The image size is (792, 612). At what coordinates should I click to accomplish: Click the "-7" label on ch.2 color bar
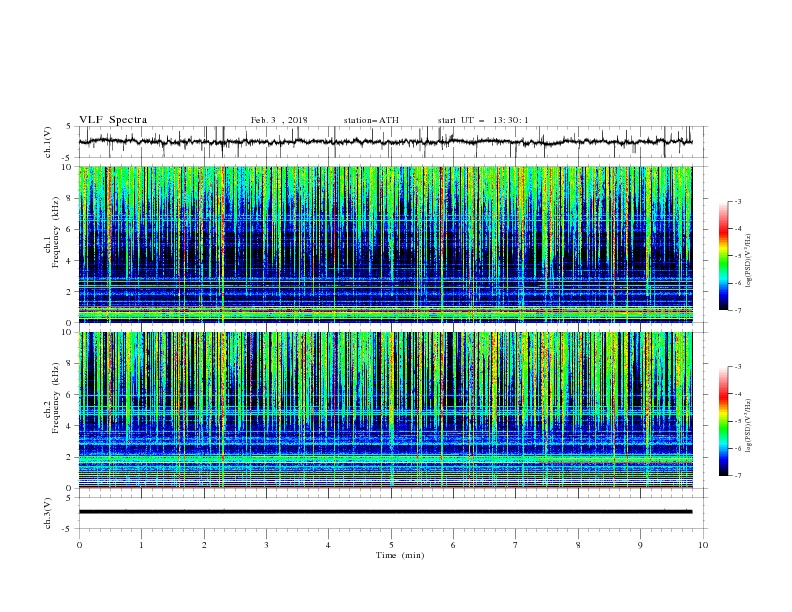click(738, 476)
